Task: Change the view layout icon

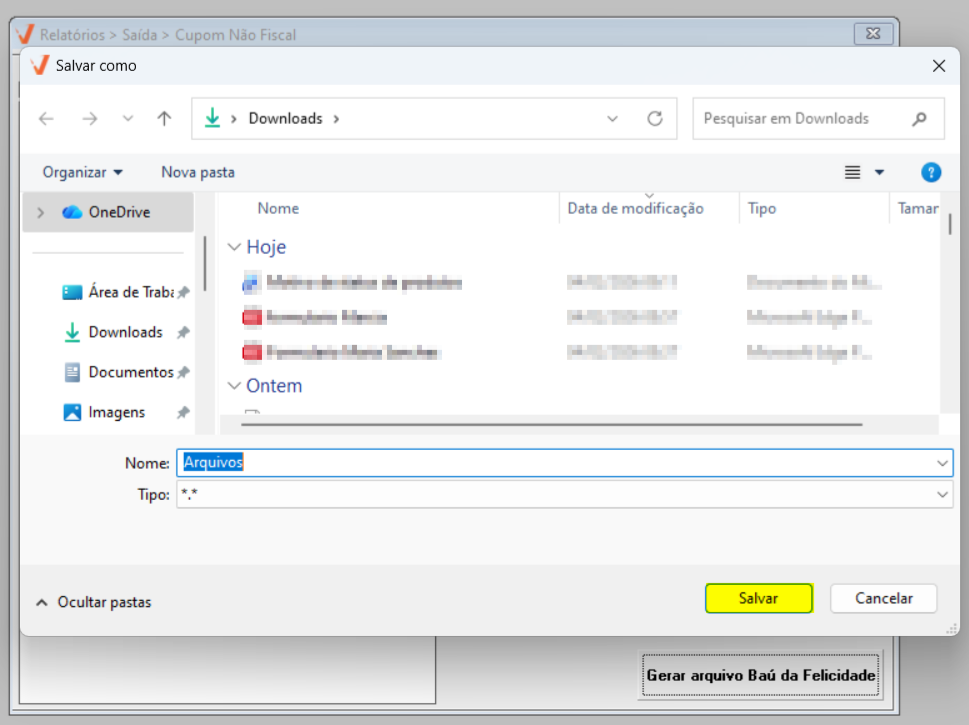Action: pos(852,172)
